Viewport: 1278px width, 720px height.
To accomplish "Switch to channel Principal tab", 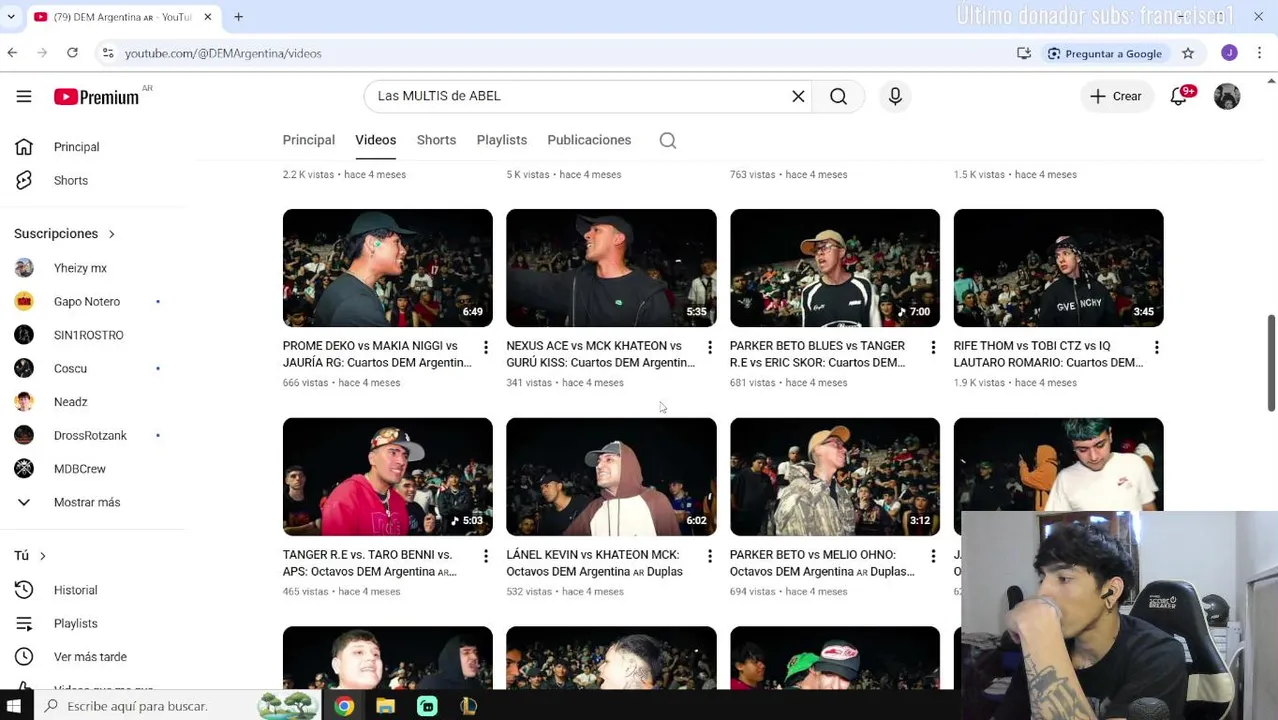I will click(308, 140).
